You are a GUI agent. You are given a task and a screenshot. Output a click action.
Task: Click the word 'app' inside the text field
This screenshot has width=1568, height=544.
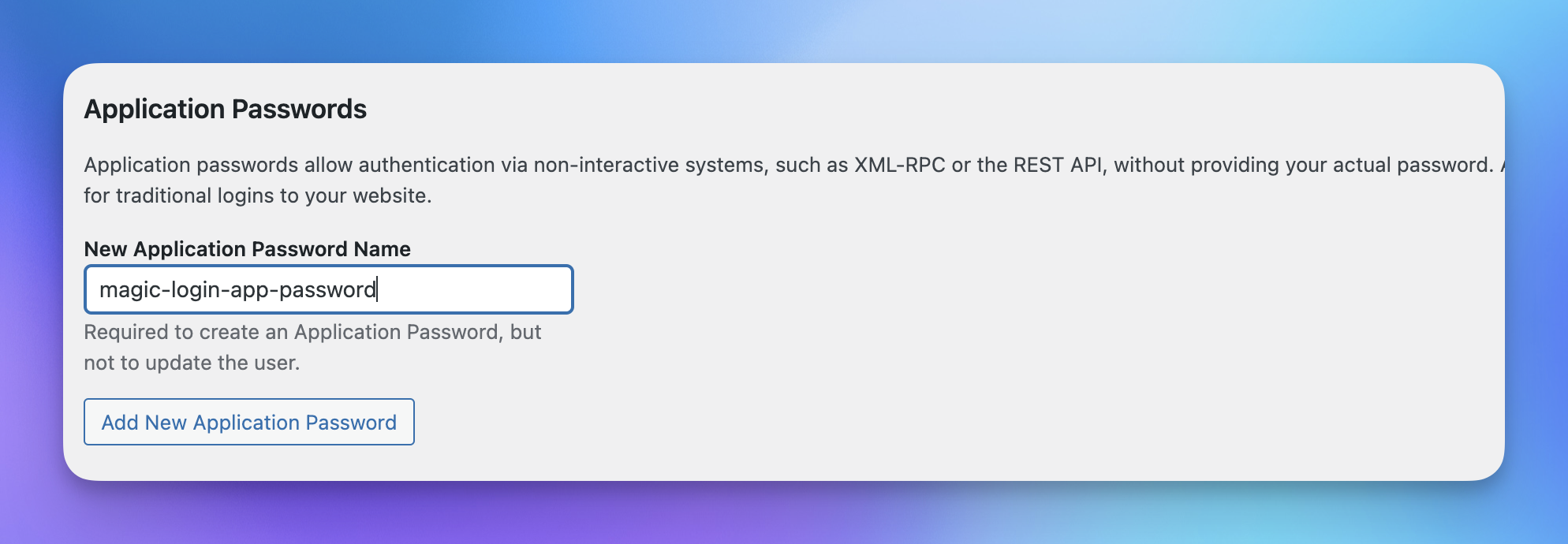tap(250, 291)
